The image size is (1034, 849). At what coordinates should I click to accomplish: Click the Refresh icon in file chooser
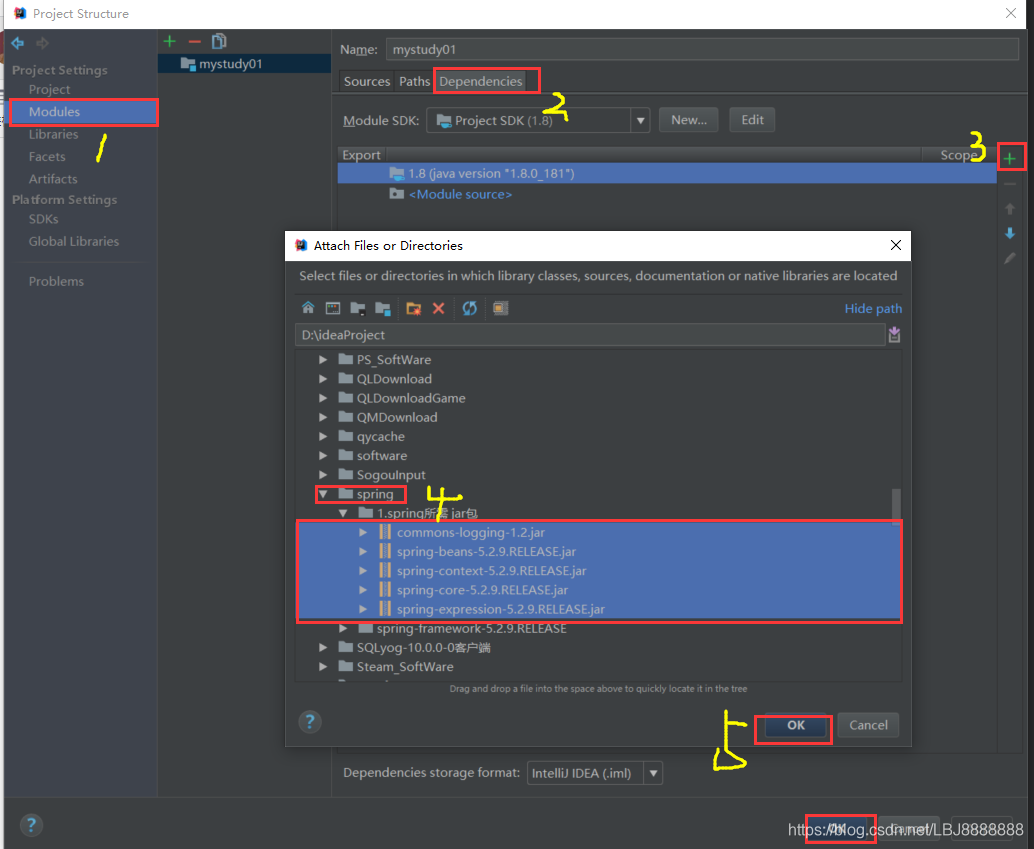point(470,308)
